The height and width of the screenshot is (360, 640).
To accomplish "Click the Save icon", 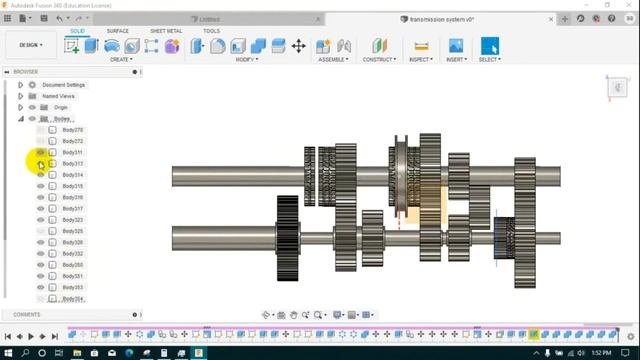I will point(44,18).
